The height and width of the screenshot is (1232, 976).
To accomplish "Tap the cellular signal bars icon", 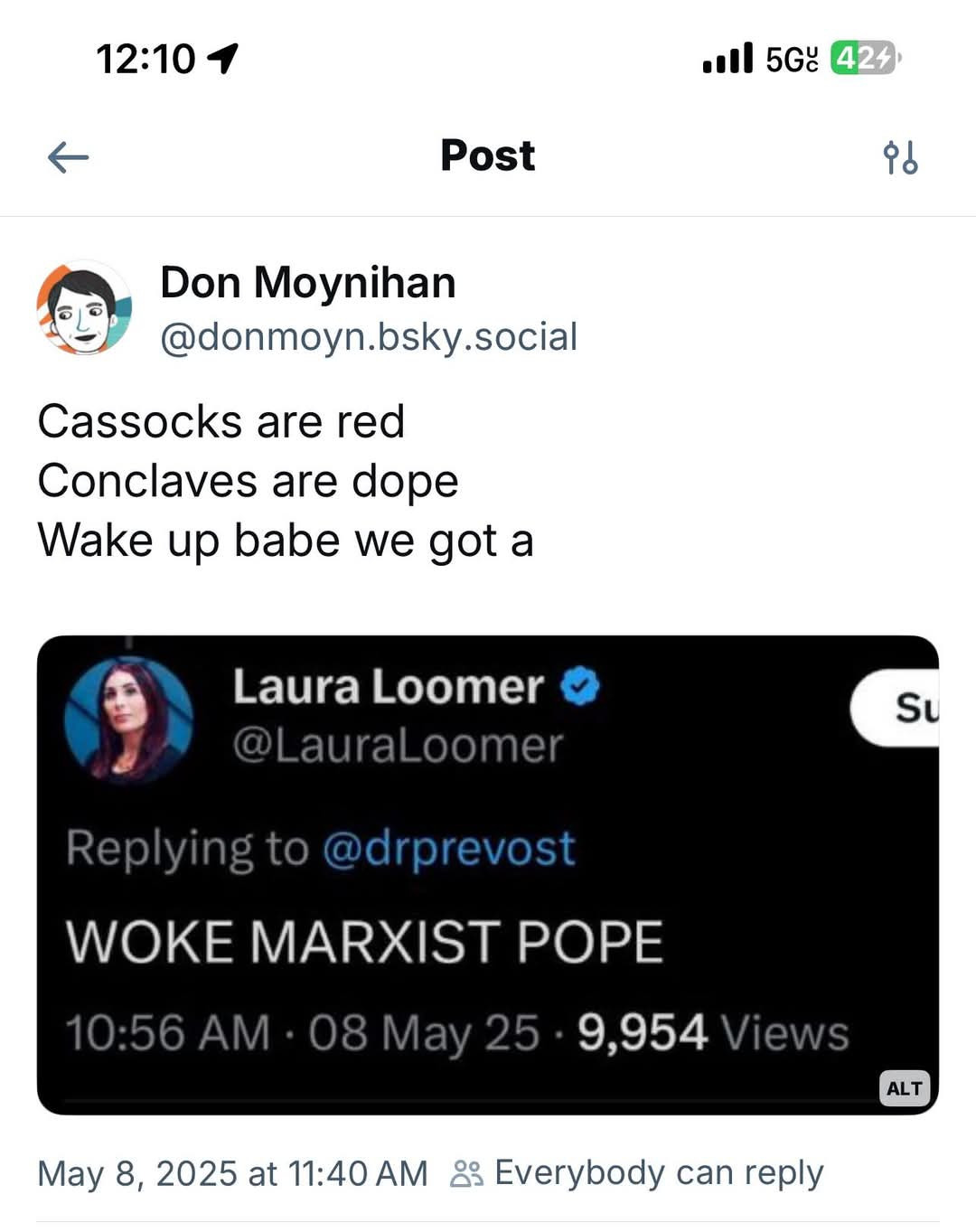I will point(727,59).
